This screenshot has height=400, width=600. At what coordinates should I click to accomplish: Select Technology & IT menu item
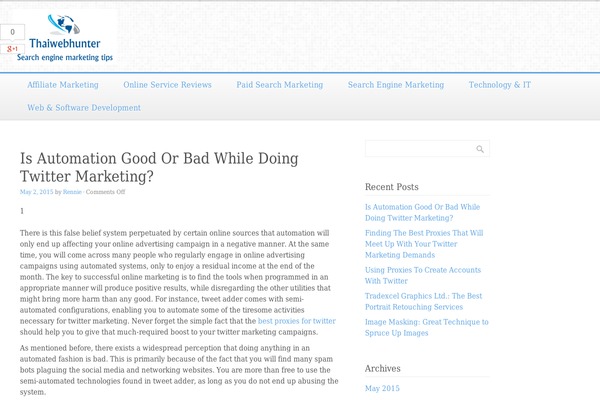click(x=500, y=85)
